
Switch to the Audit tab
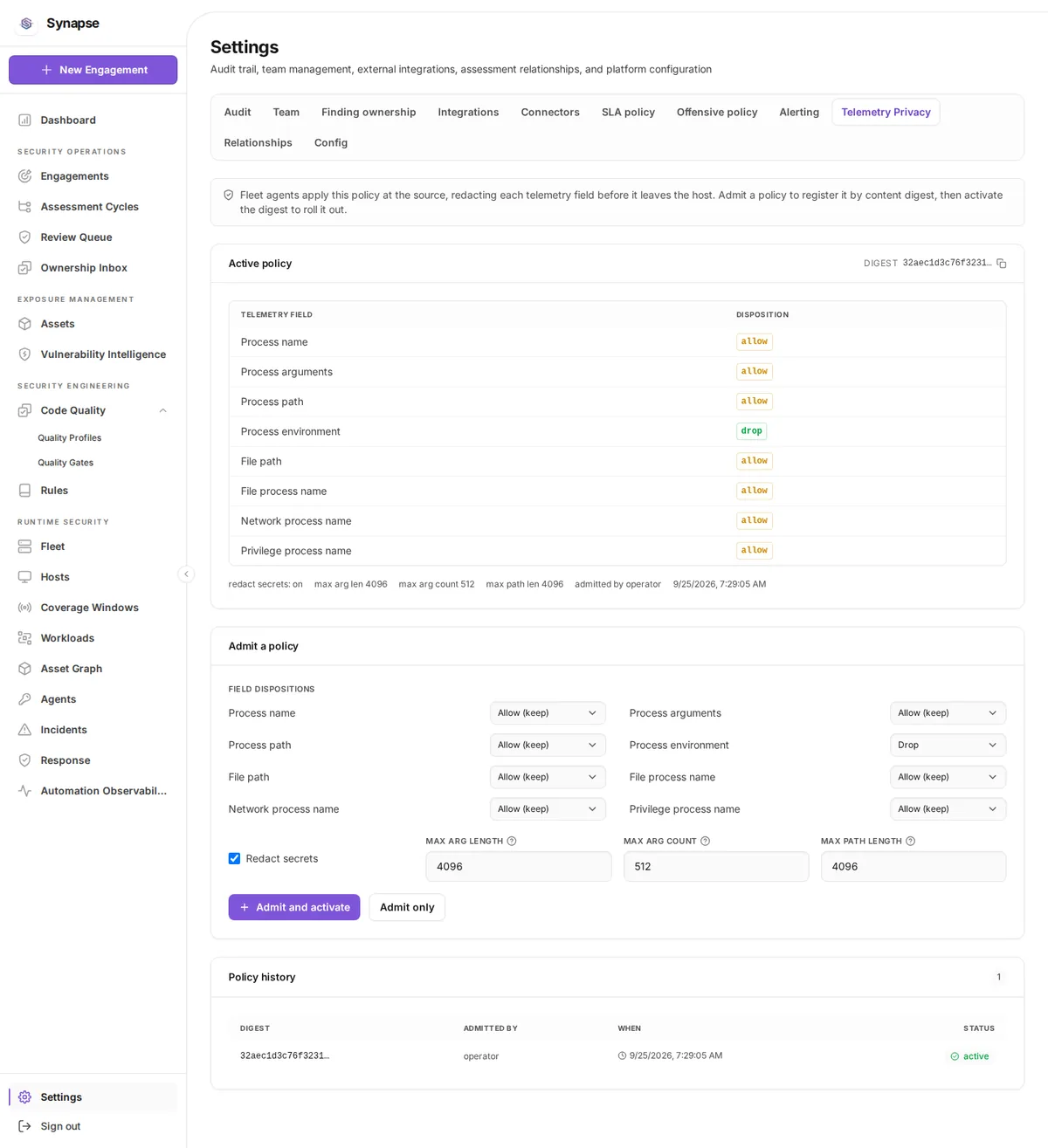click(x=238, y=113)
